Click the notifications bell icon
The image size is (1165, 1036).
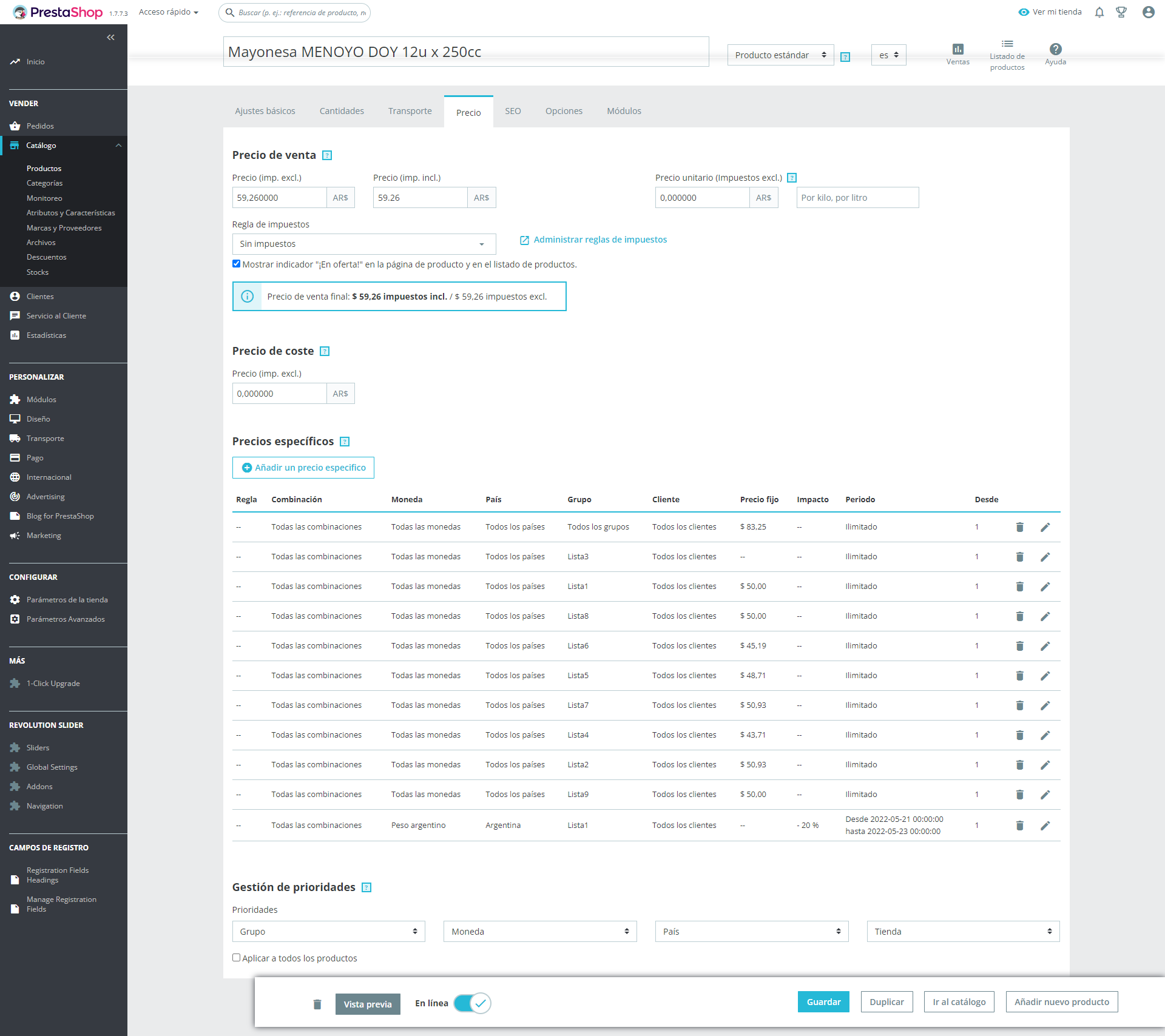[x=1099, y=12]
